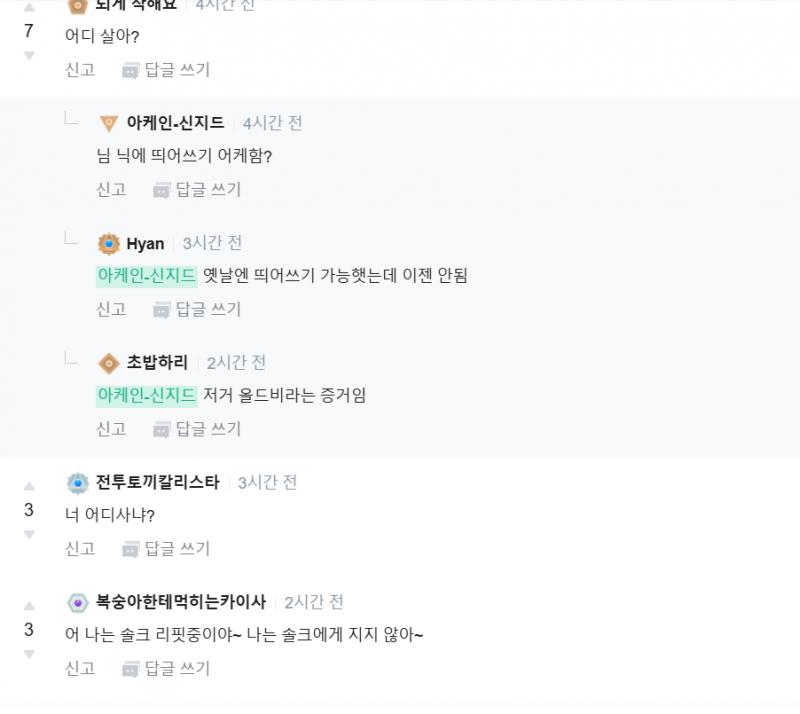Viewport: 800px width, 714px height.
Task: Report 초밥하리's reply
Action: 111,429
